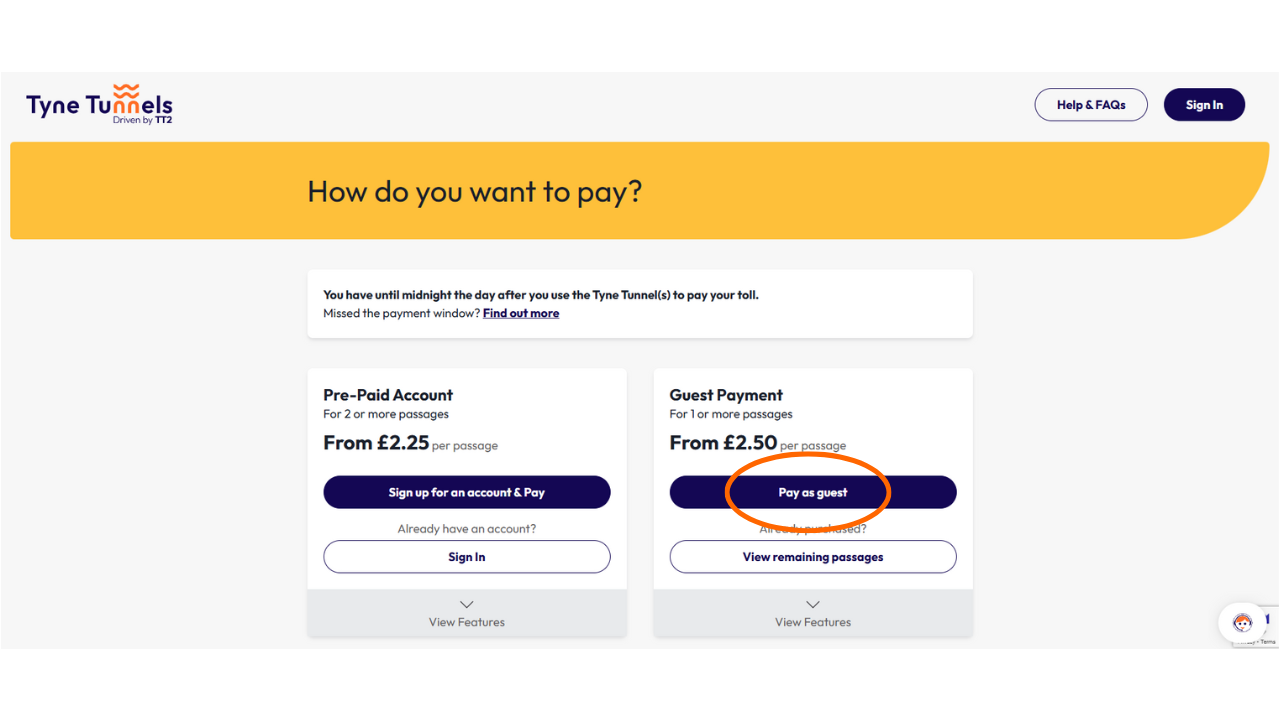Click the reCAPTCHA Terms link
The height and width of the screenshot is (720, 1280).
(x=1268, y=642)
